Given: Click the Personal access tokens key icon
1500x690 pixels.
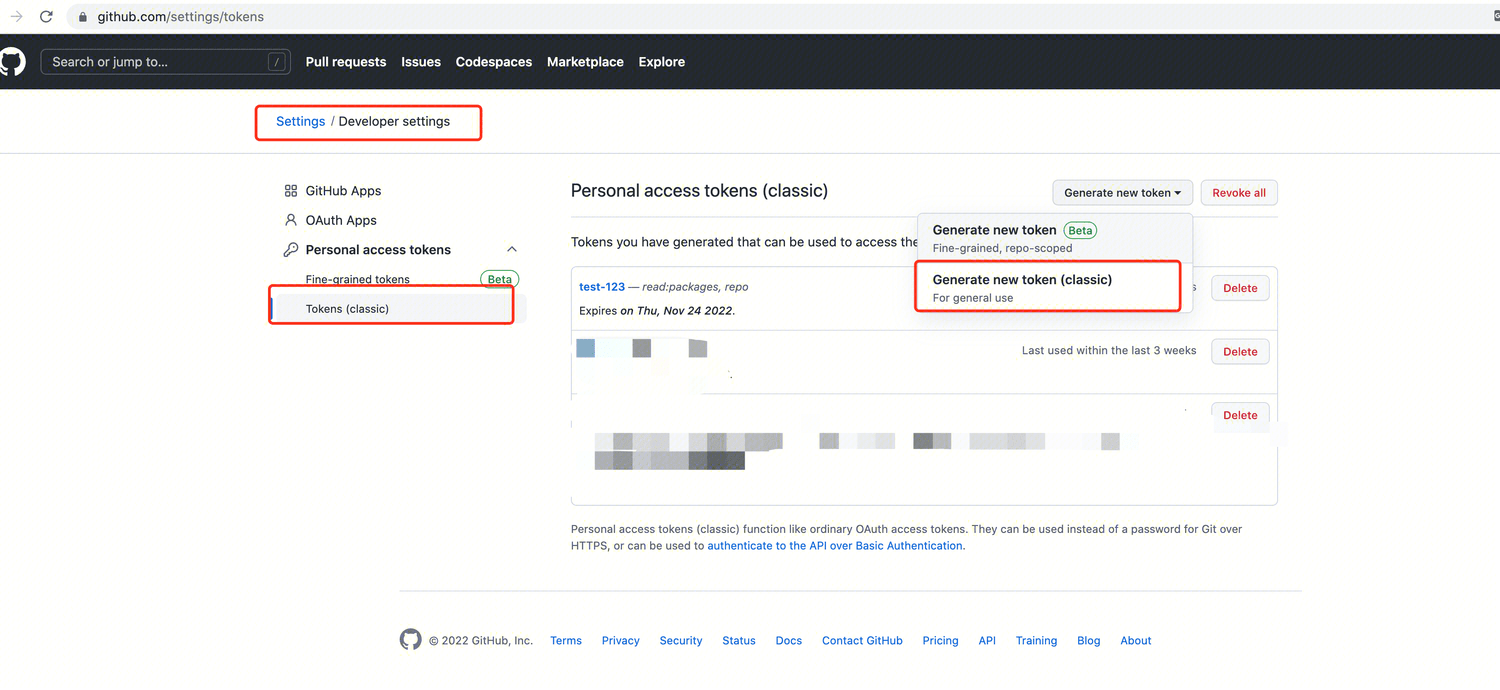Looking at the screenshot, I should point(291,250).
